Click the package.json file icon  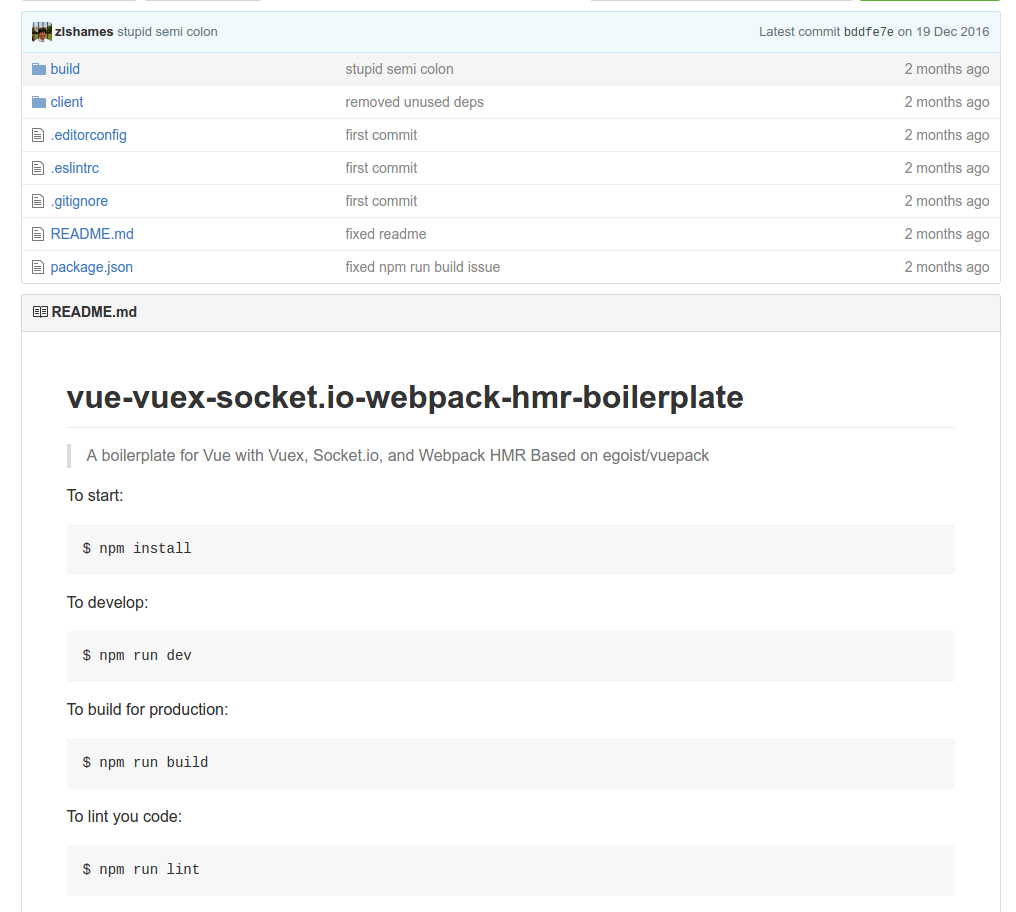pyautogui.click(x=39, y=267)
